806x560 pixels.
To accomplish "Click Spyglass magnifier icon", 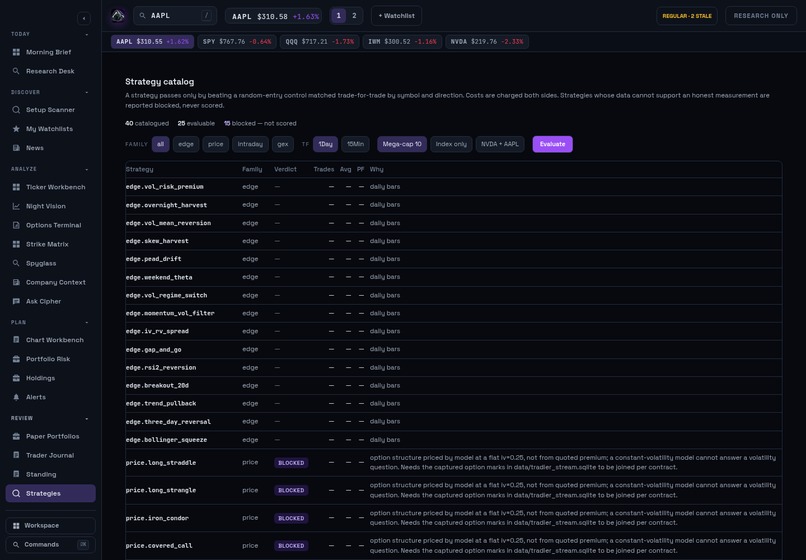I will point(16,263).
